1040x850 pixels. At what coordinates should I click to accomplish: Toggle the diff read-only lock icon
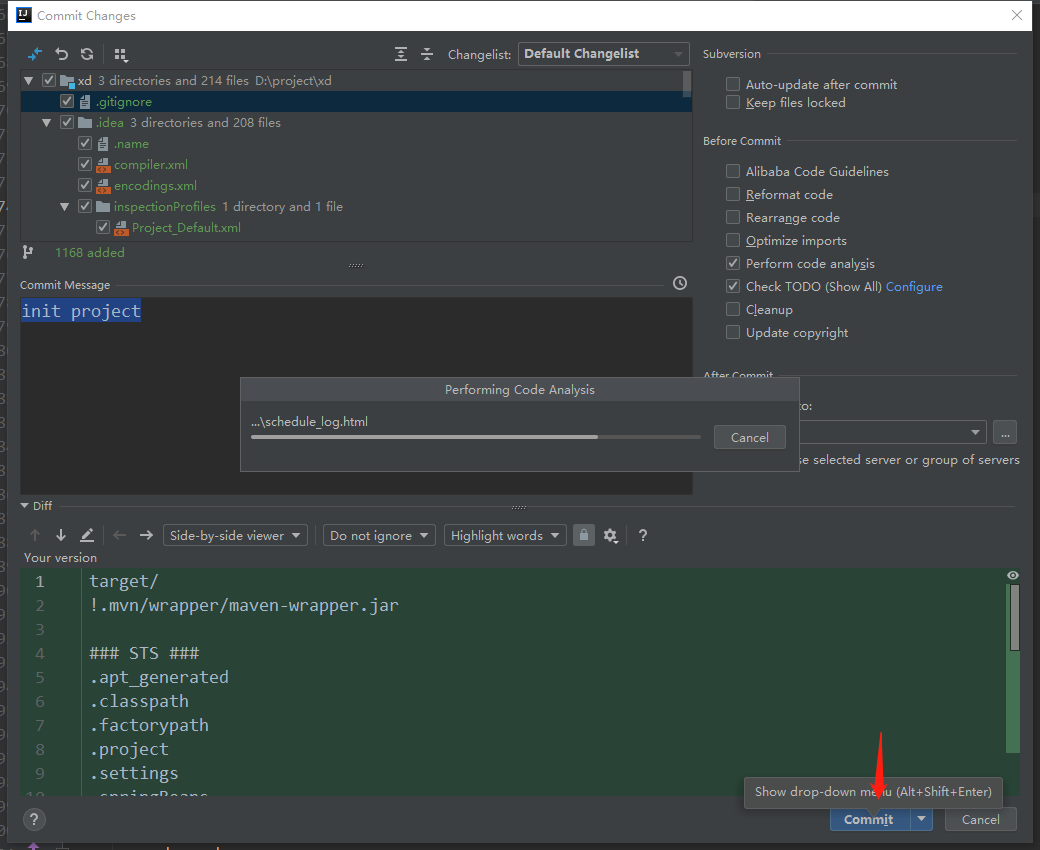(584, 535)
